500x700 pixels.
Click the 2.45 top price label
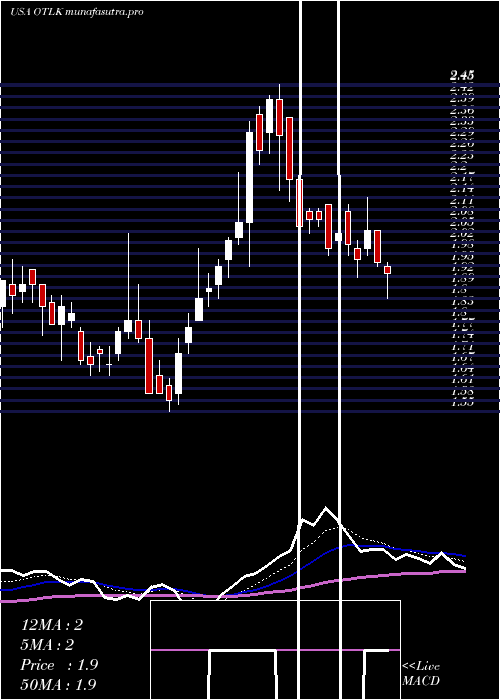(x=462, y=75)
